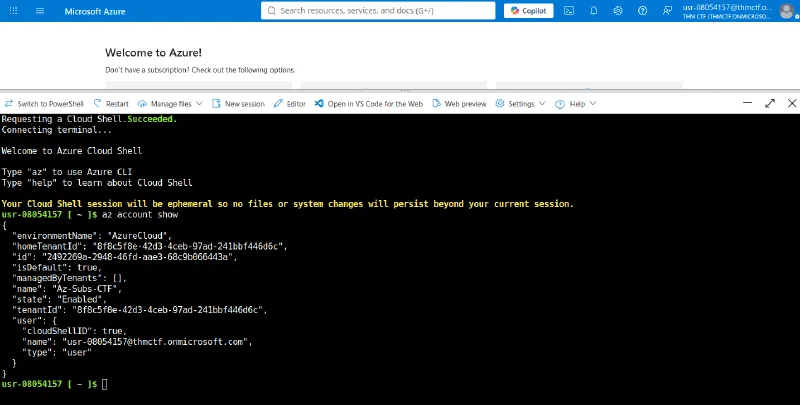Maximize the Cloud Shell pane

pyautogui.click(x=770, y=103)
